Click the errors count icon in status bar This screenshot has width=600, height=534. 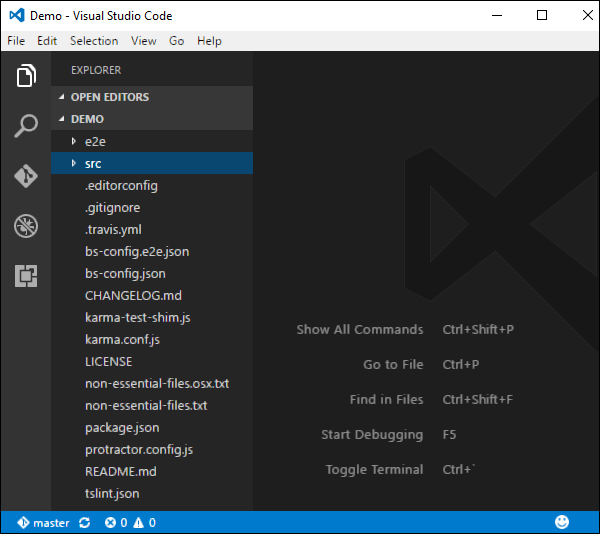pos(115,522)
